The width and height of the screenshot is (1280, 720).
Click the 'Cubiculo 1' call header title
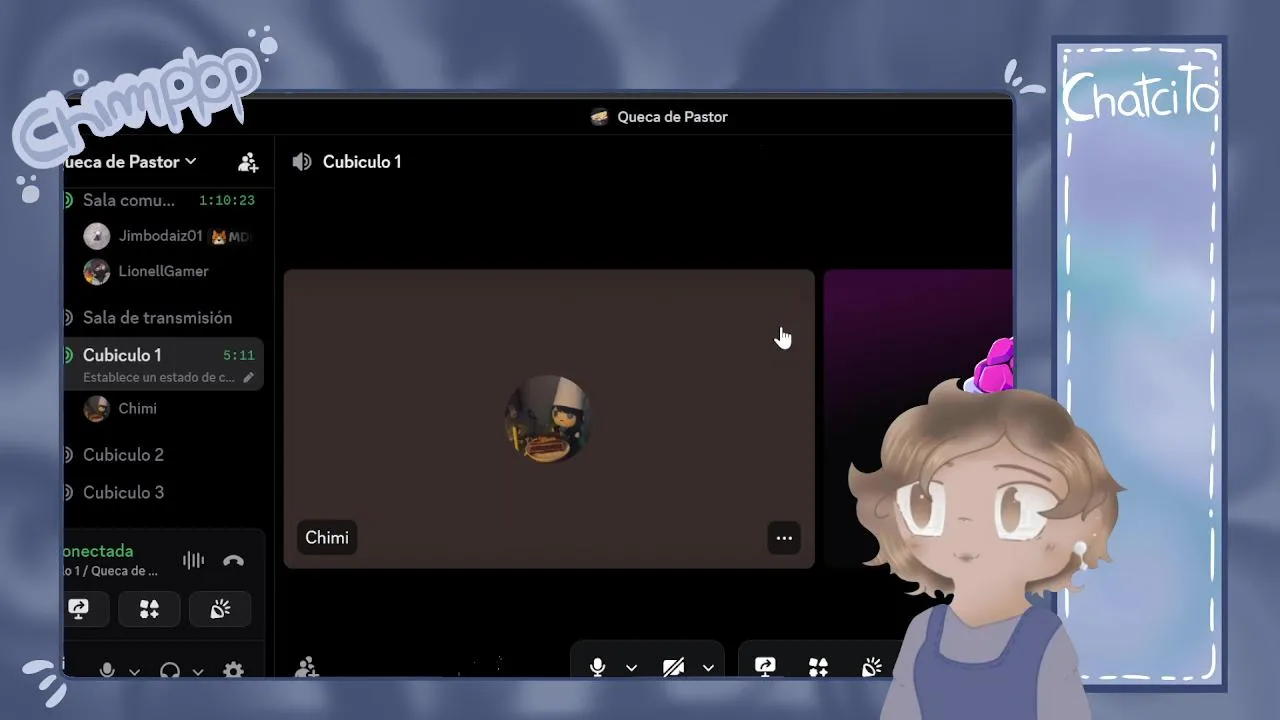(x=362, y=162)
